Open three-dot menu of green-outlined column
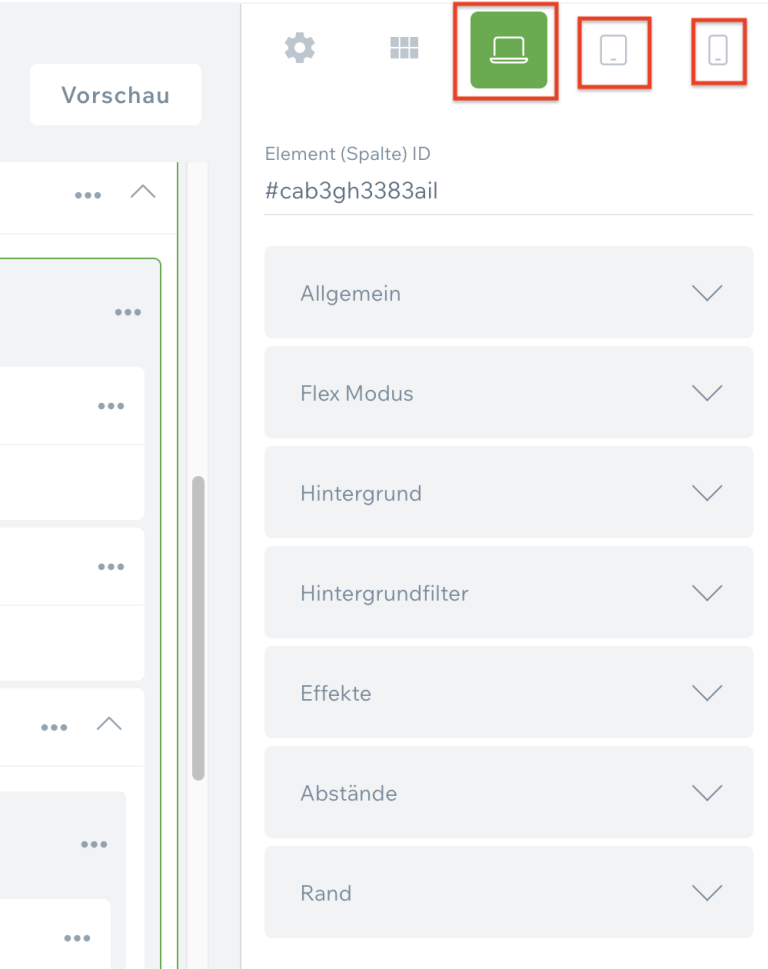 pos(127,313)
